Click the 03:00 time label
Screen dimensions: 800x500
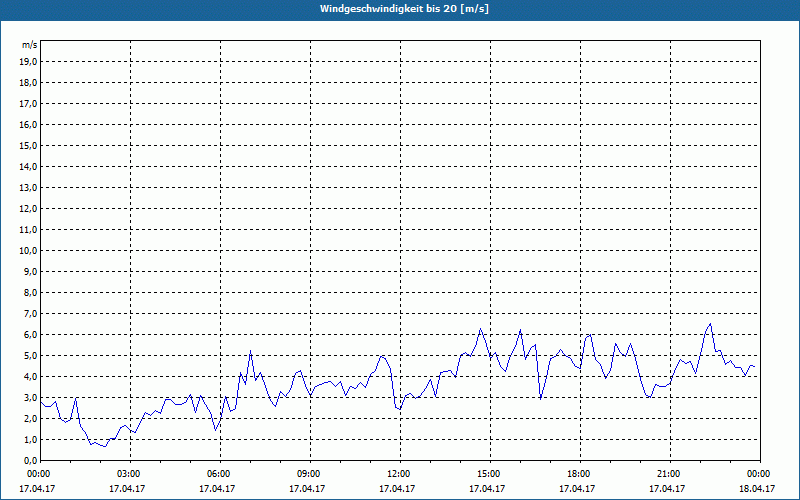point(130,474)
